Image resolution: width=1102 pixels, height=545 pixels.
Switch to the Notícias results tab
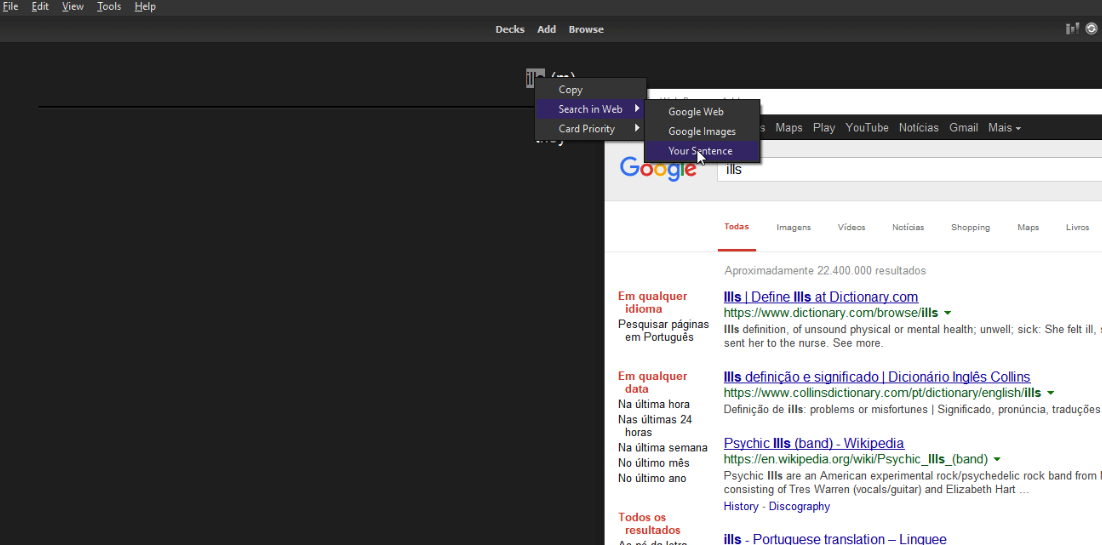coord(908,227)
